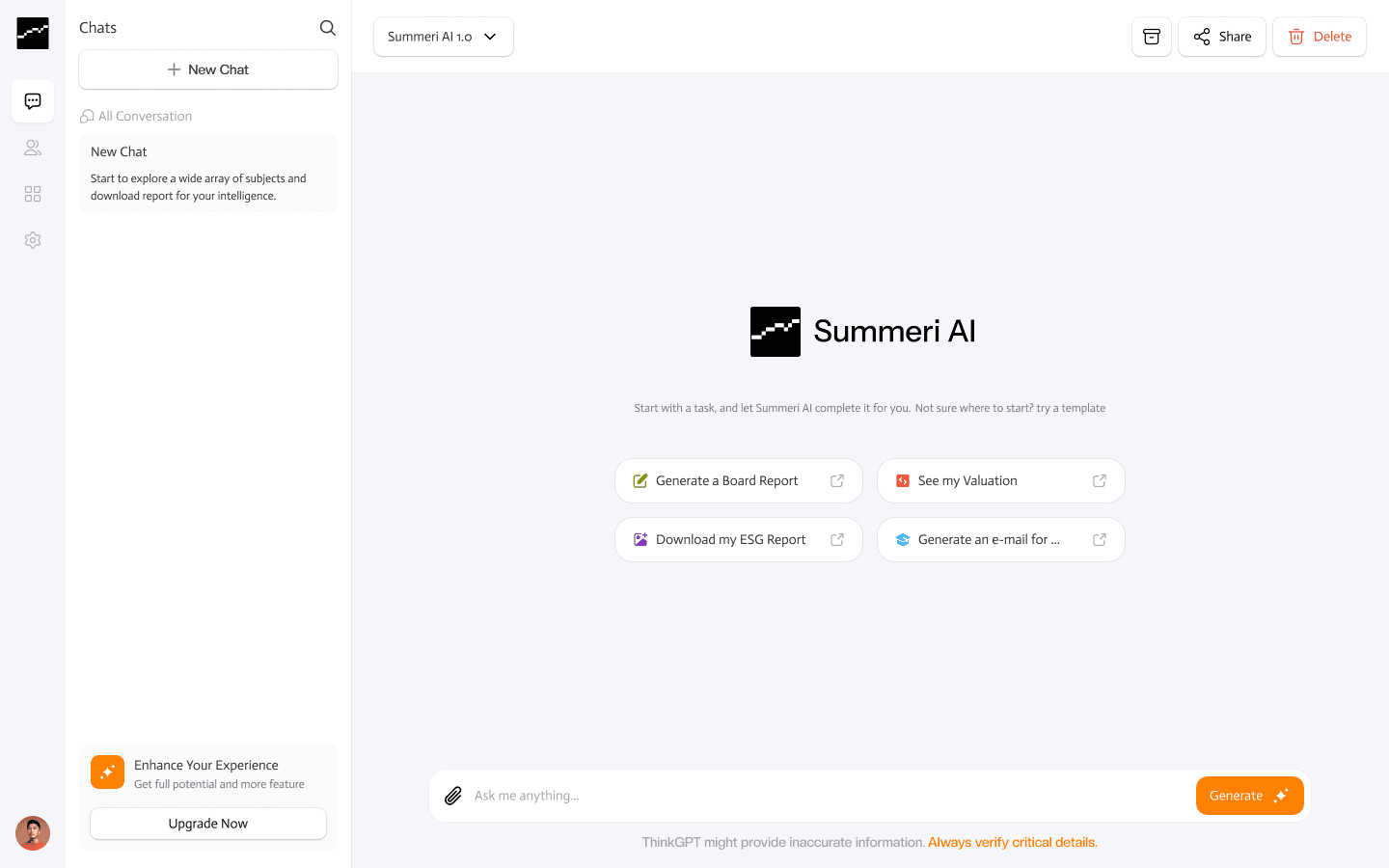This screenshot has height=868, width=1389.
Task: Click the Always verify critical details link
Action: pos(1013,842)
